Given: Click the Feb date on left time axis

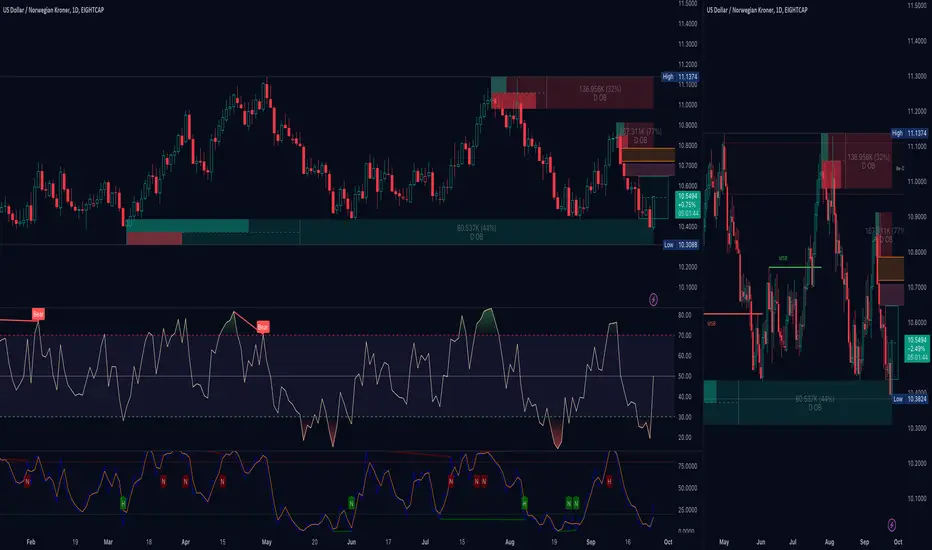Looking at the screenshot, I should pos(31,542).
